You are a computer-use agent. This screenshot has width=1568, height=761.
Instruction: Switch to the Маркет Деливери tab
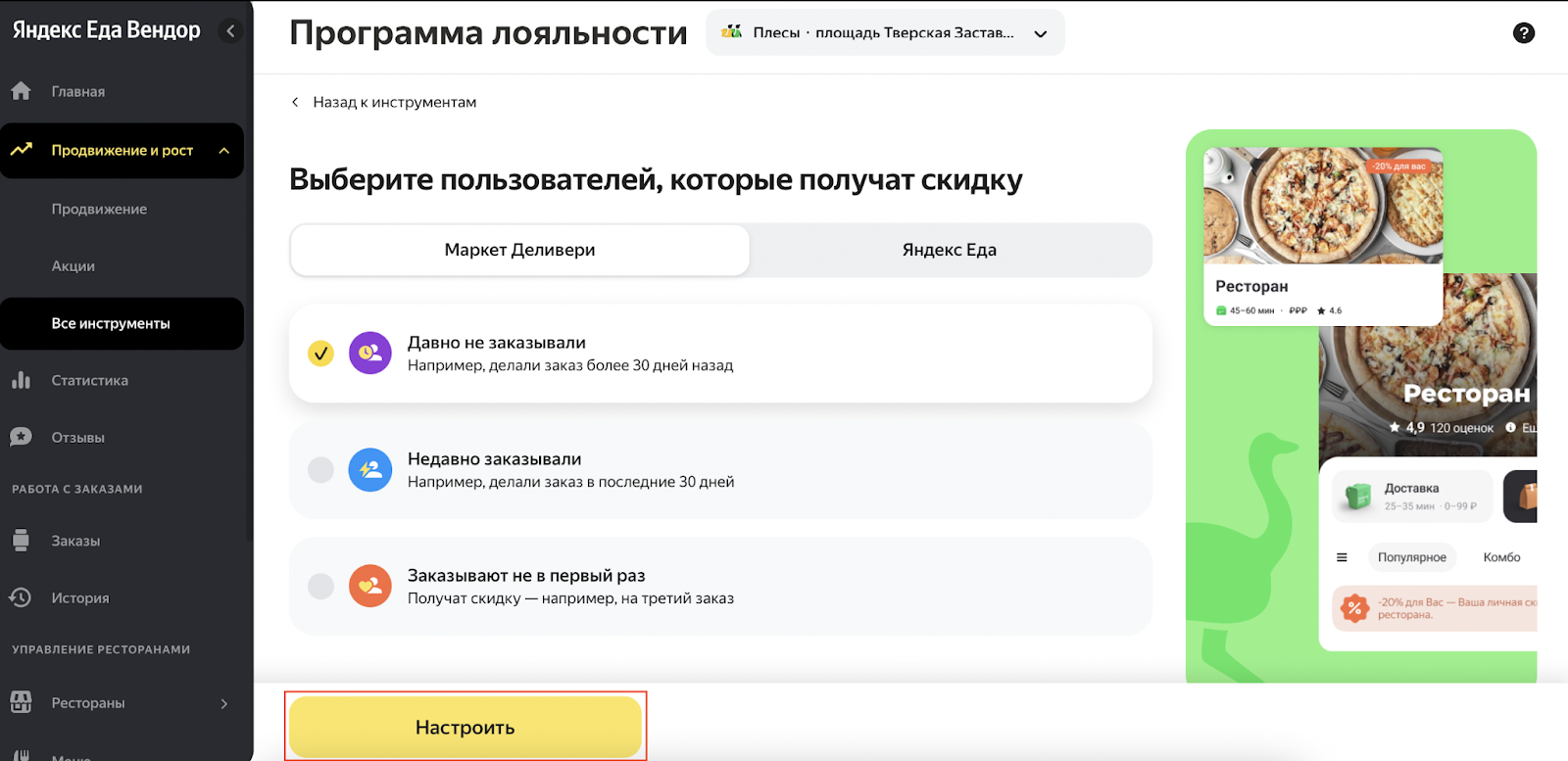pos(520,250)
